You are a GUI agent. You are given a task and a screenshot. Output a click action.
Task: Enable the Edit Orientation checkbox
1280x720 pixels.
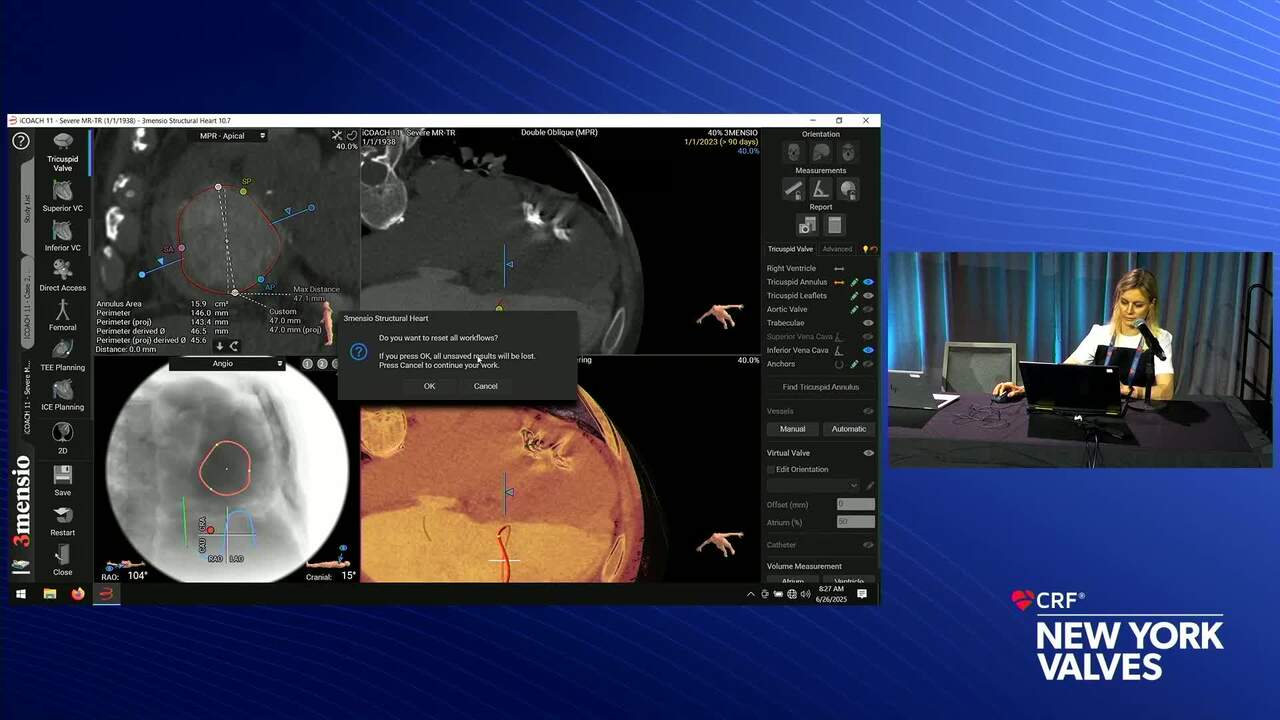coord(771,469)
